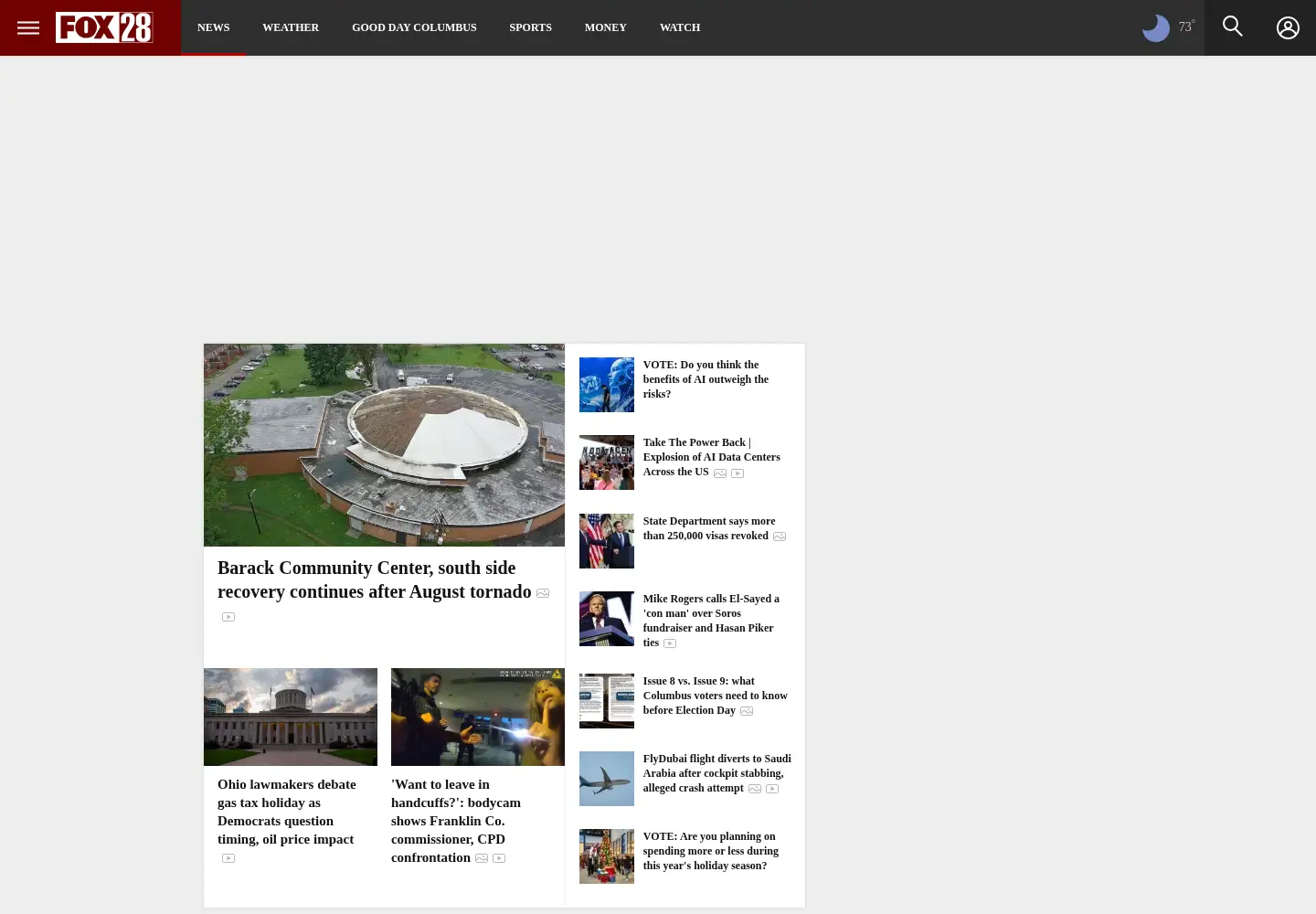
Task: Click video icon next to FlyDubai flight story
Action: coord(772,789)
